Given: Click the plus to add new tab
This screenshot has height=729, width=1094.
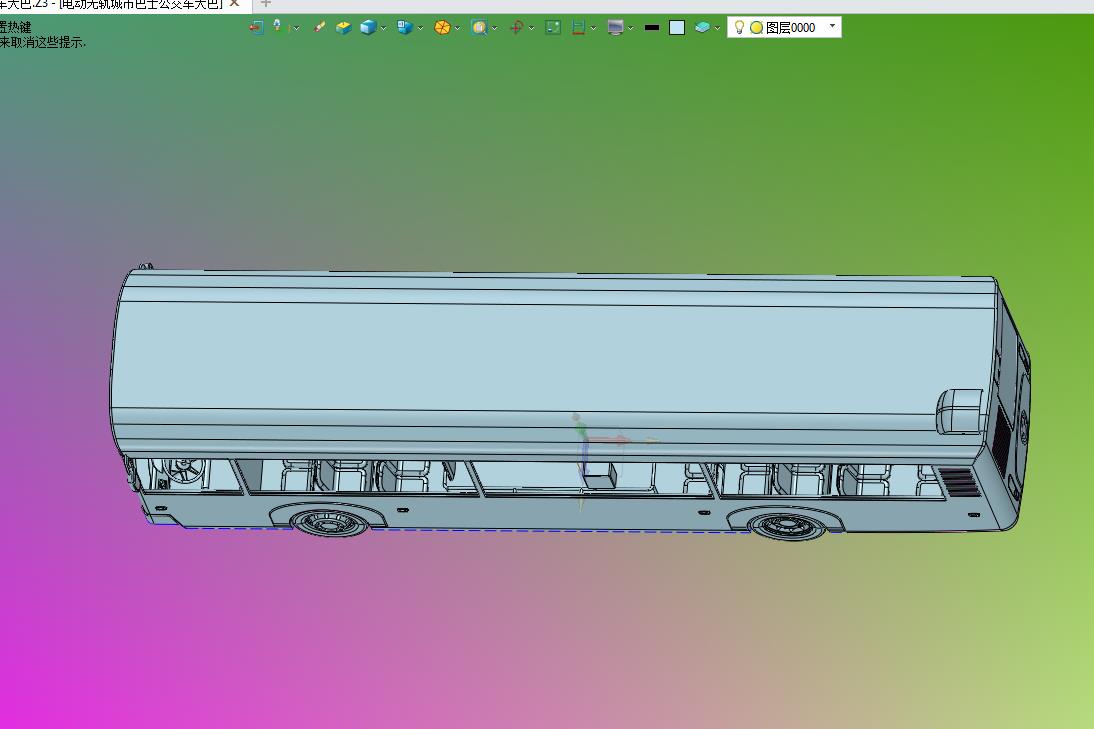Looking at the screenshot, I should (266, 3).
